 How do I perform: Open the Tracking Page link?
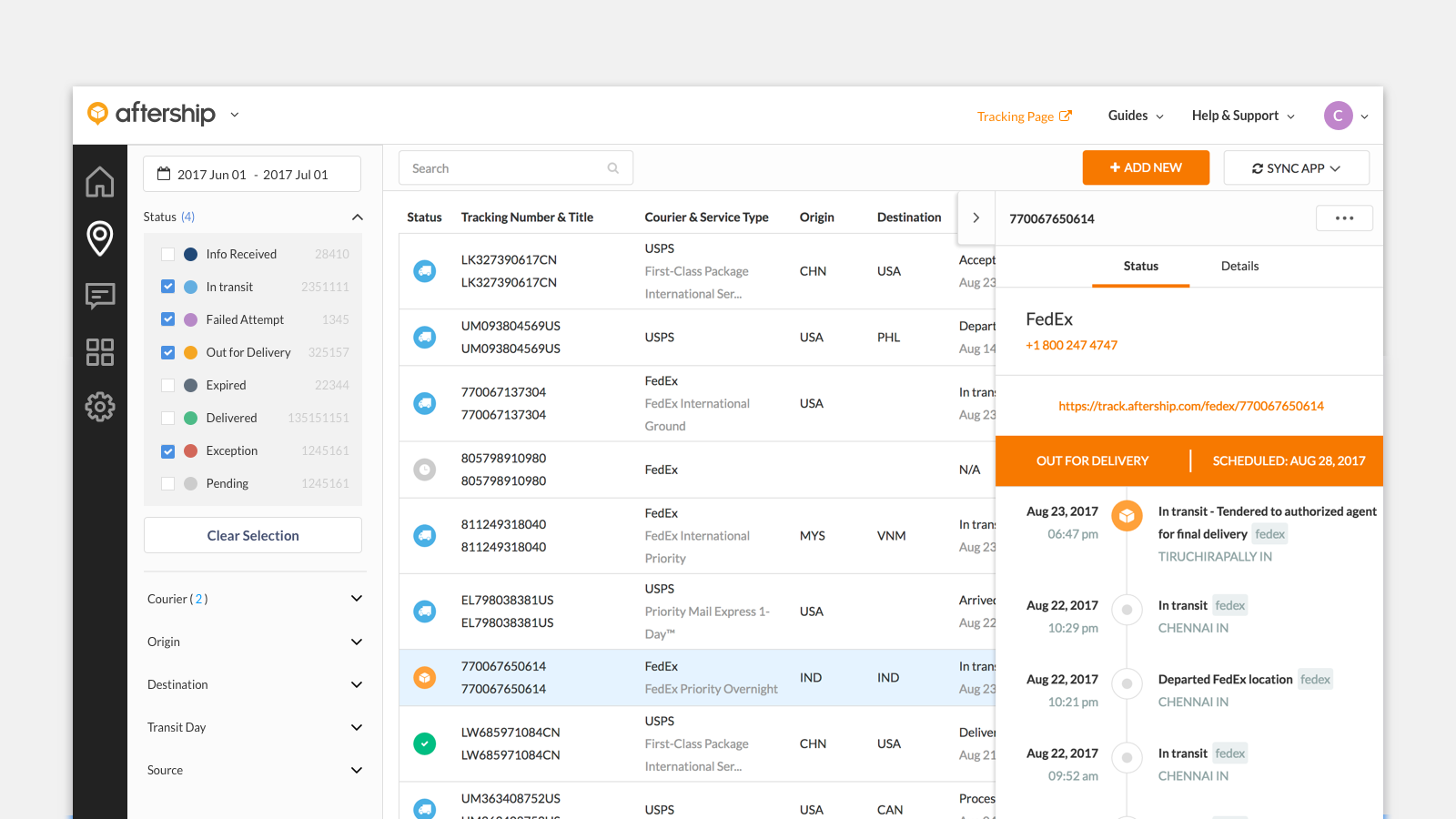coord(1016,116)
